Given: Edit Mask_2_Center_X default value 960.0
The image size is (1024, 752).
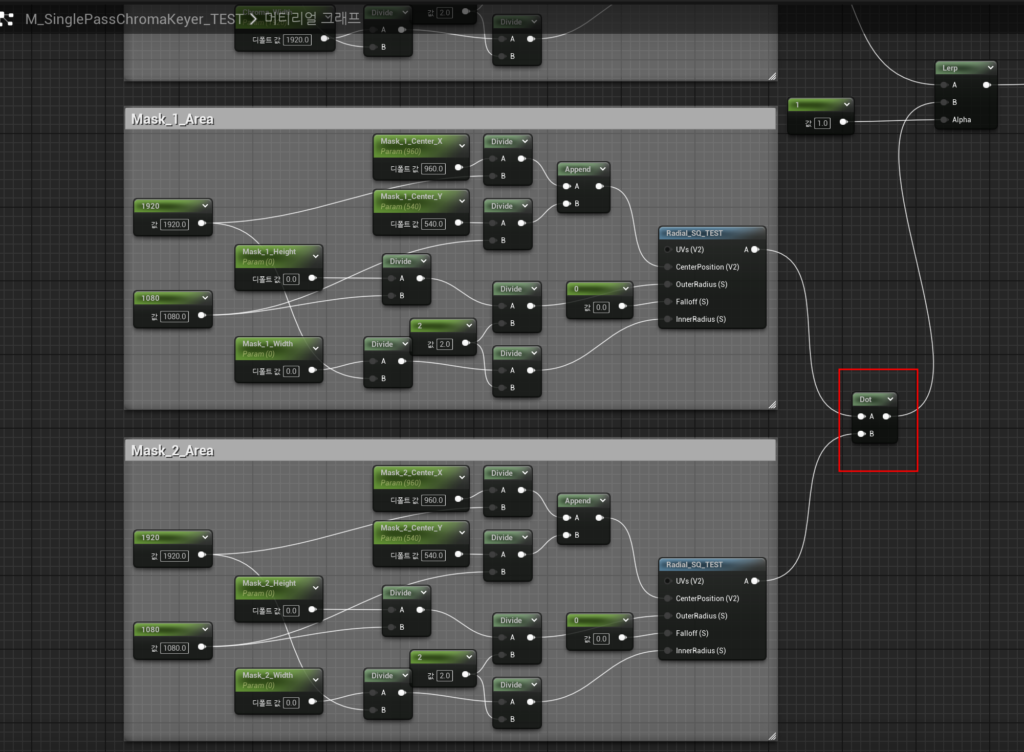Looking at the screenshot, I should click(x=434, y=500).
